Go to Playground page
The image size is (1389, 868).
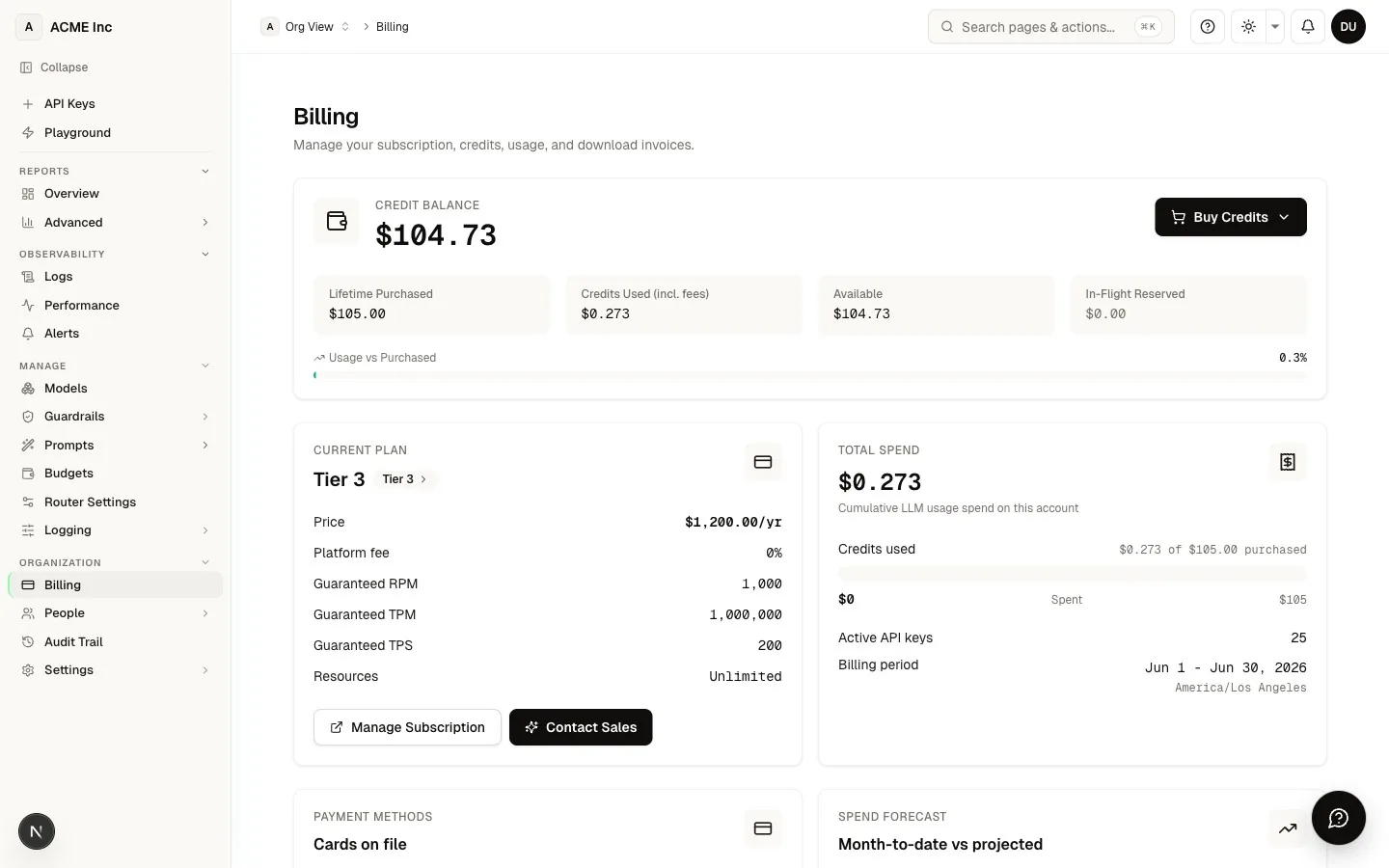pos(116,133)
